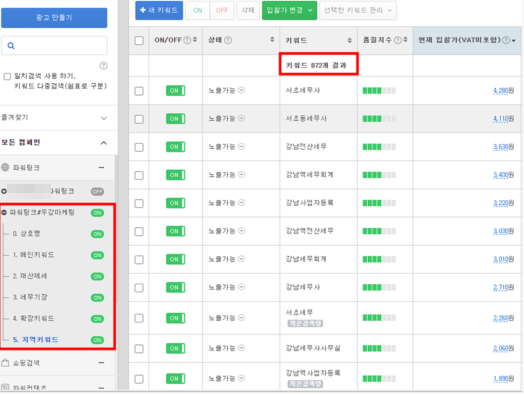The height and width of the screenshot is (395, 524).
Task: Click help icon next to 품질지수 header
Action: [398, 40]
